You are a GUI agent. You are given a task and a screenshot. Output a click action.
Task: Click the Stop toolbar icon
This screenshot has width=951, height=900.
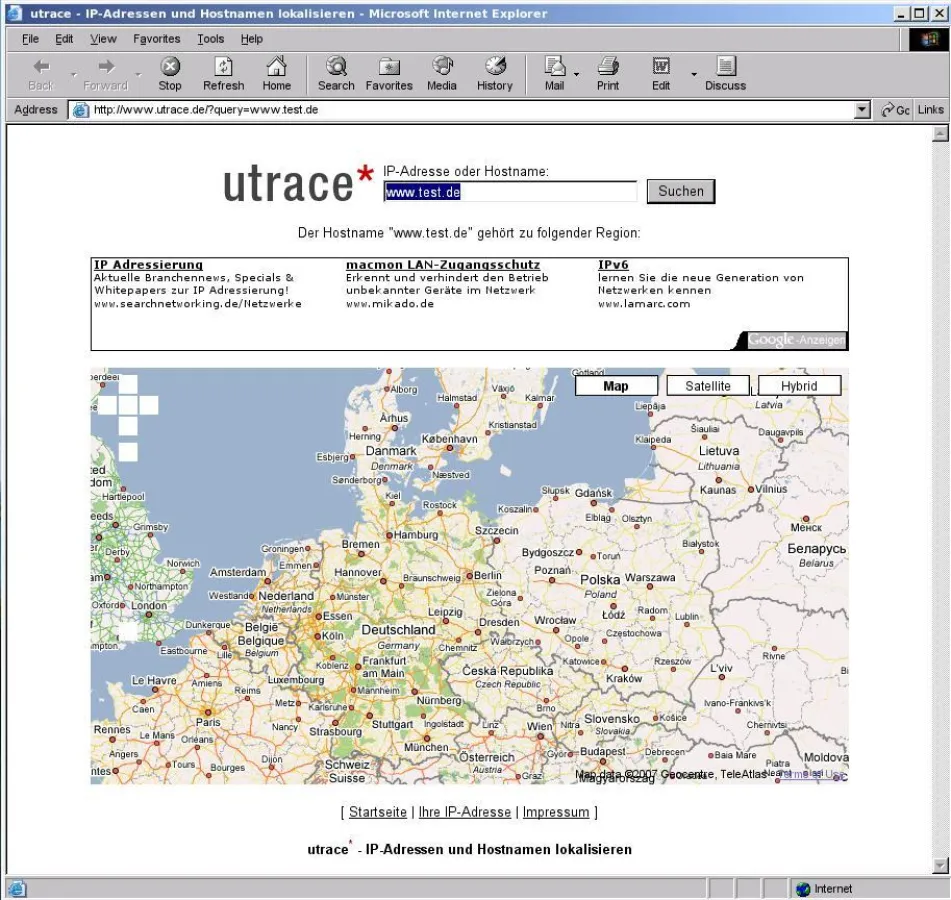click(x=170, y=67)
